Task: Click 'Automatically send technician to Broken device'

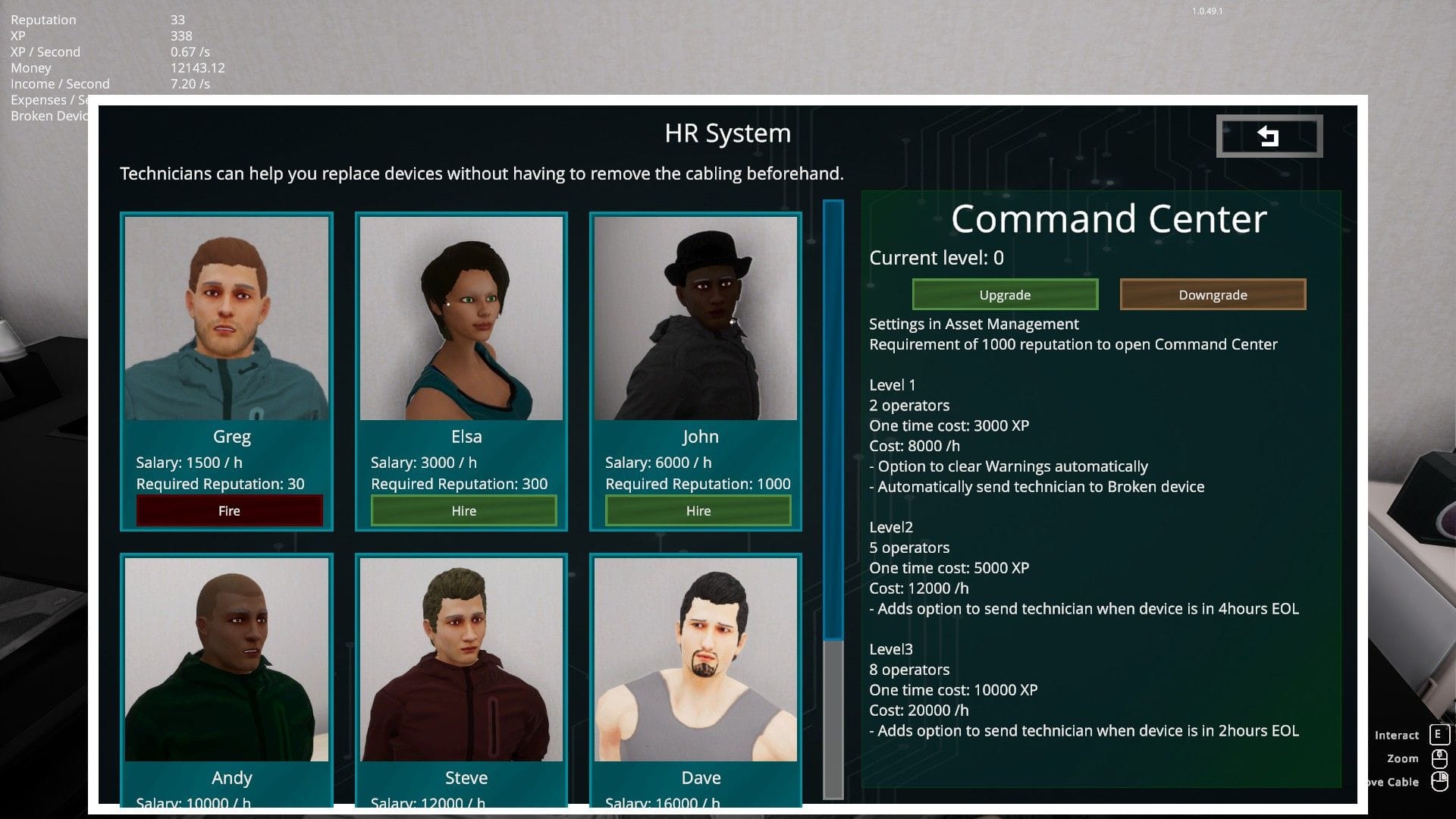Action: click(1037, 487)
